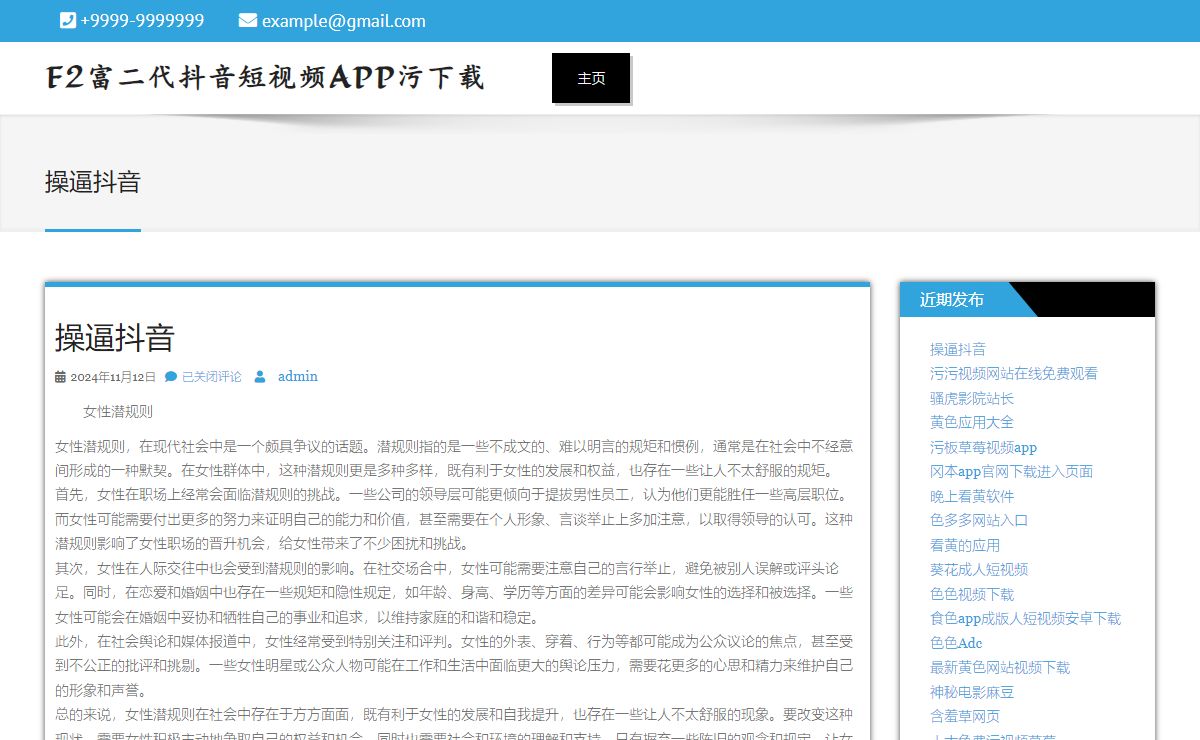The height and width of the screenshot is (740, 1200).
Task: Click the paragraph beginning 此外，在社会舆论
Action: pos(455,665)
